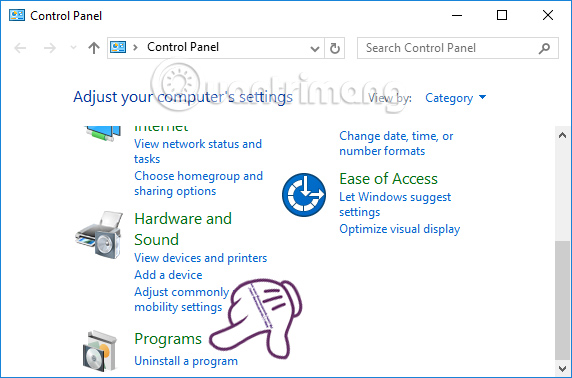Image resolution: width=572 pixels, height=378 pixels.
Task: Click the Network and Internet monitor icon
Action: click(x=103, y=133)
